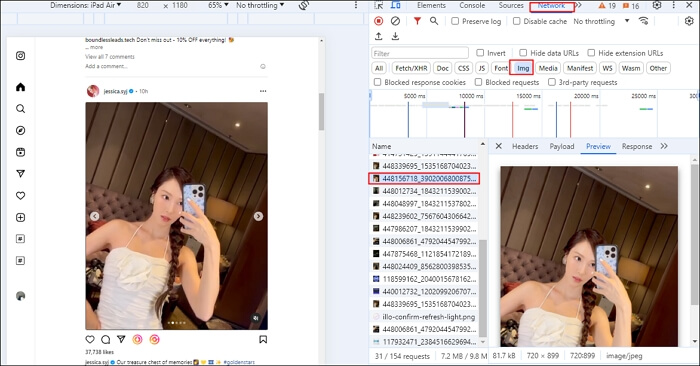Select request illo-confirm-refresh-light.png

(x=424, y=316)
